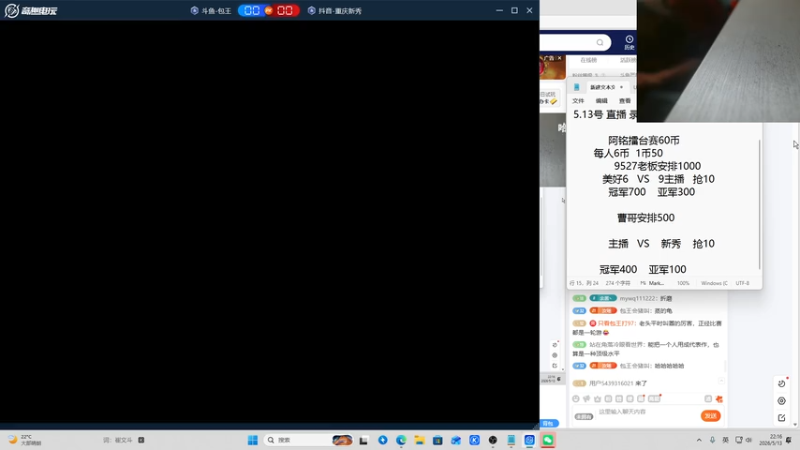Switch to the 在线榜 tab
Screen dimensions: 800x450
pos(588,60)
